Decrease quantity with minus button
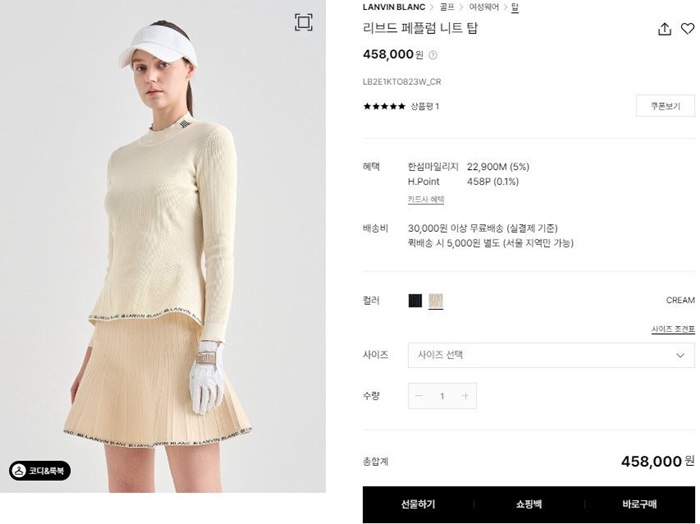The height and width of the screenshot is (524, 700). pyautogui.click(x=419, y=396)
